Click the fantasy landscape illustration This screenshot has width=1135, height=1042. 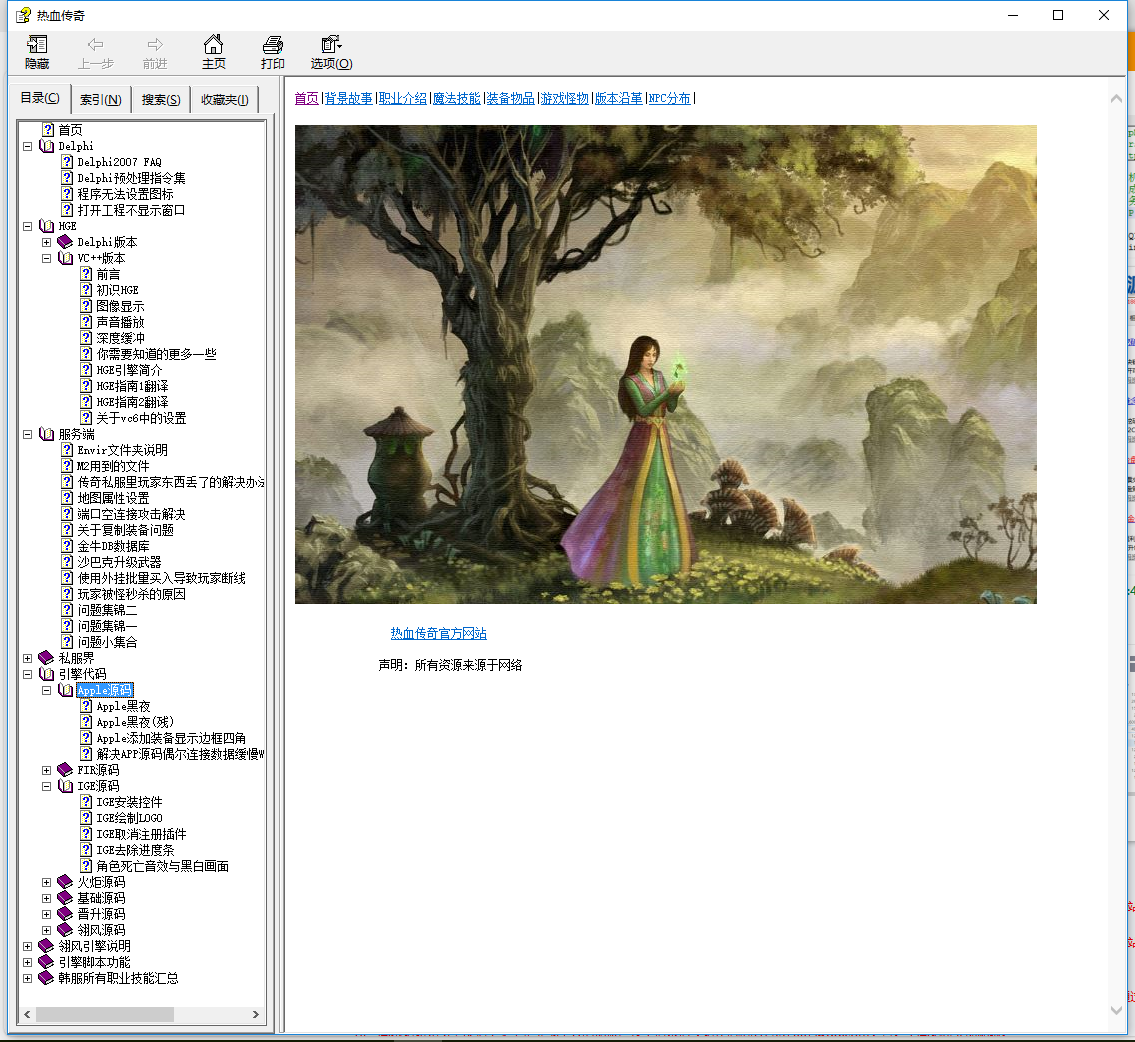coord(665,364)
